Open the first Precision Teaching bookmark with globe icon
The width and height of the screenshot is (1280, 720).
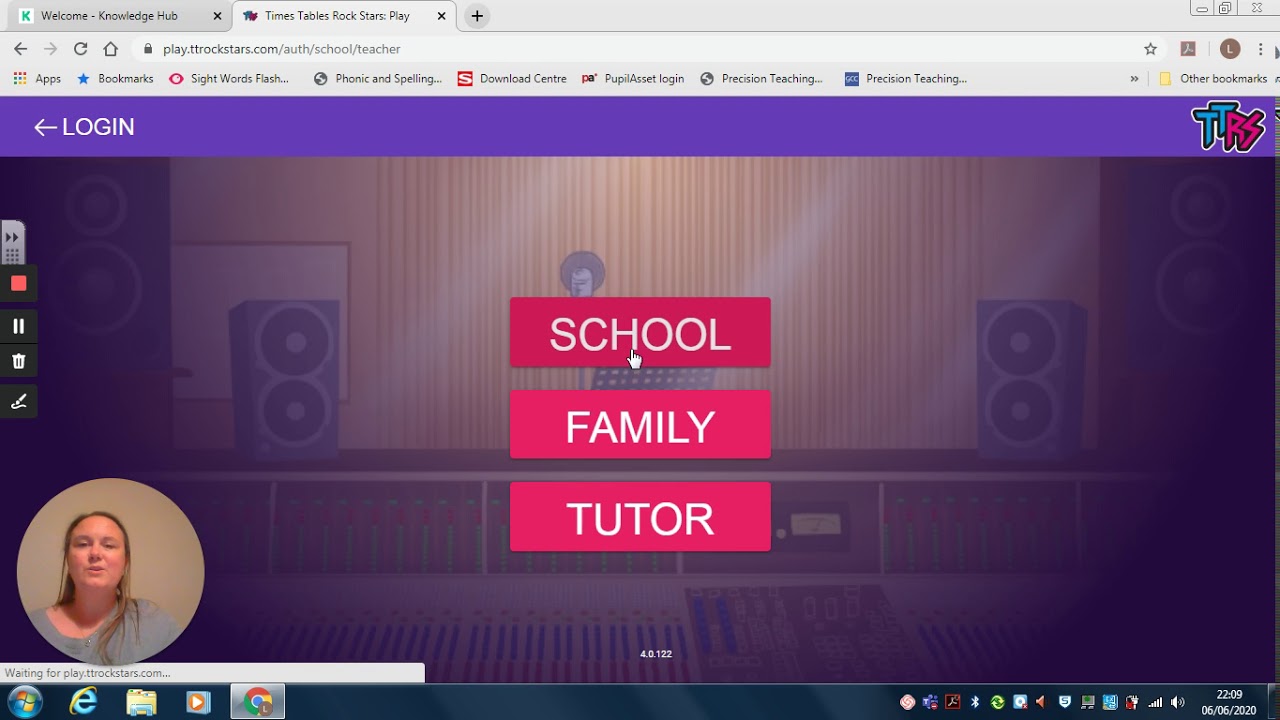(x=761, y=79)
